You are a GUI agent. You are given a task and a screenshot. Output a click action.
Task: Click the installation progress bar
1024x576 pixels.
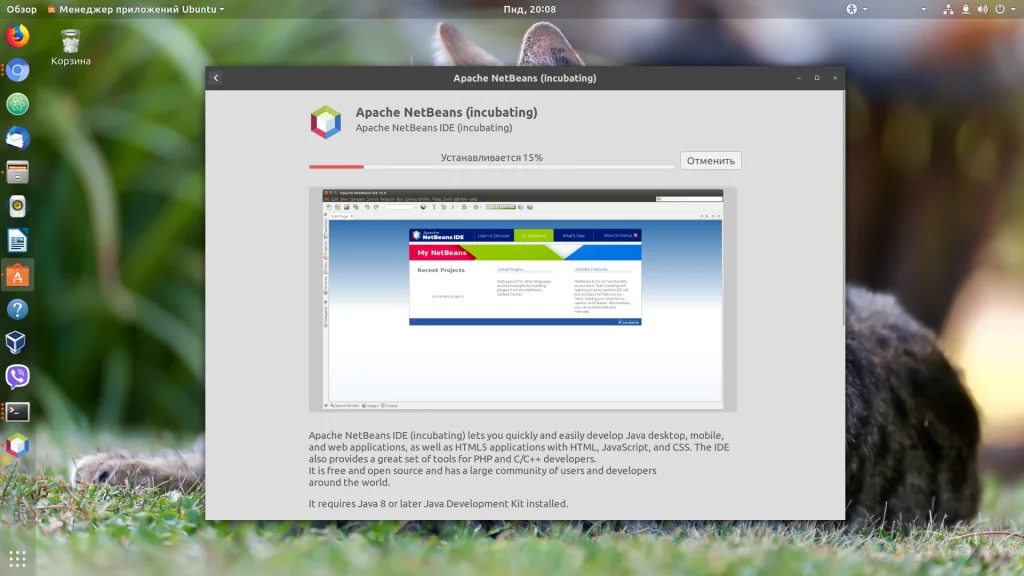click(x=491, y=167)
